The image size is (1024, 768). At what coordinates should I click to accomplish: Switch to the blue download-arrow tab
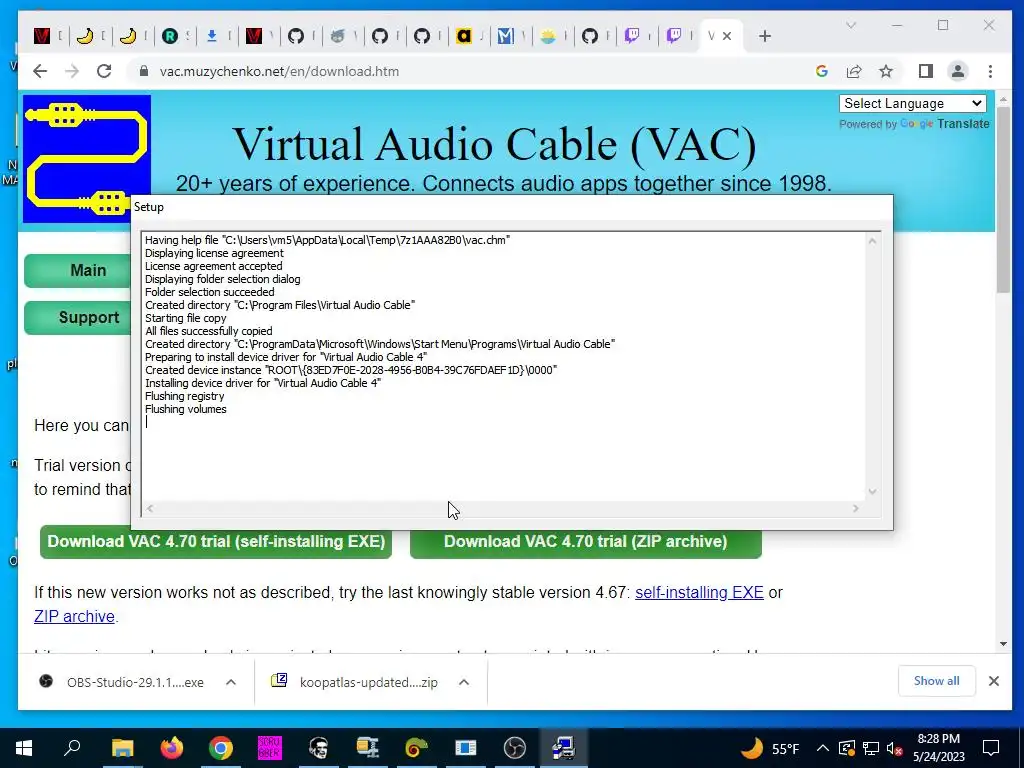coord(212,36)
